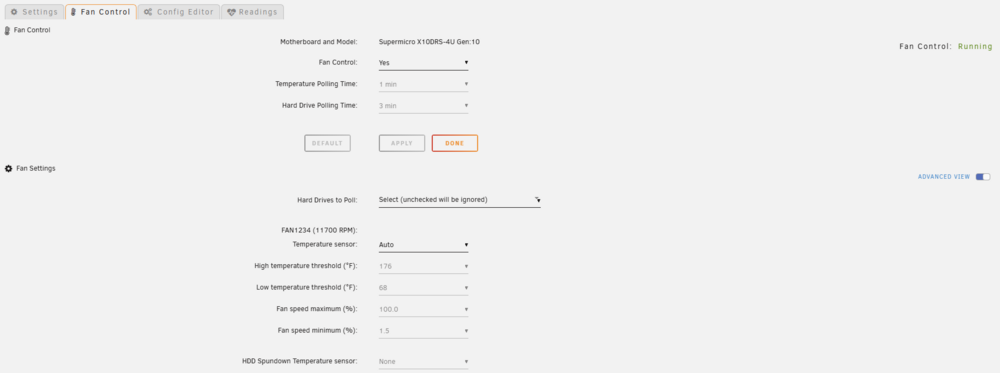Expand Temperature Polling Time dropdown
The width and height of the screenshot is (1000, 373).
423,84
